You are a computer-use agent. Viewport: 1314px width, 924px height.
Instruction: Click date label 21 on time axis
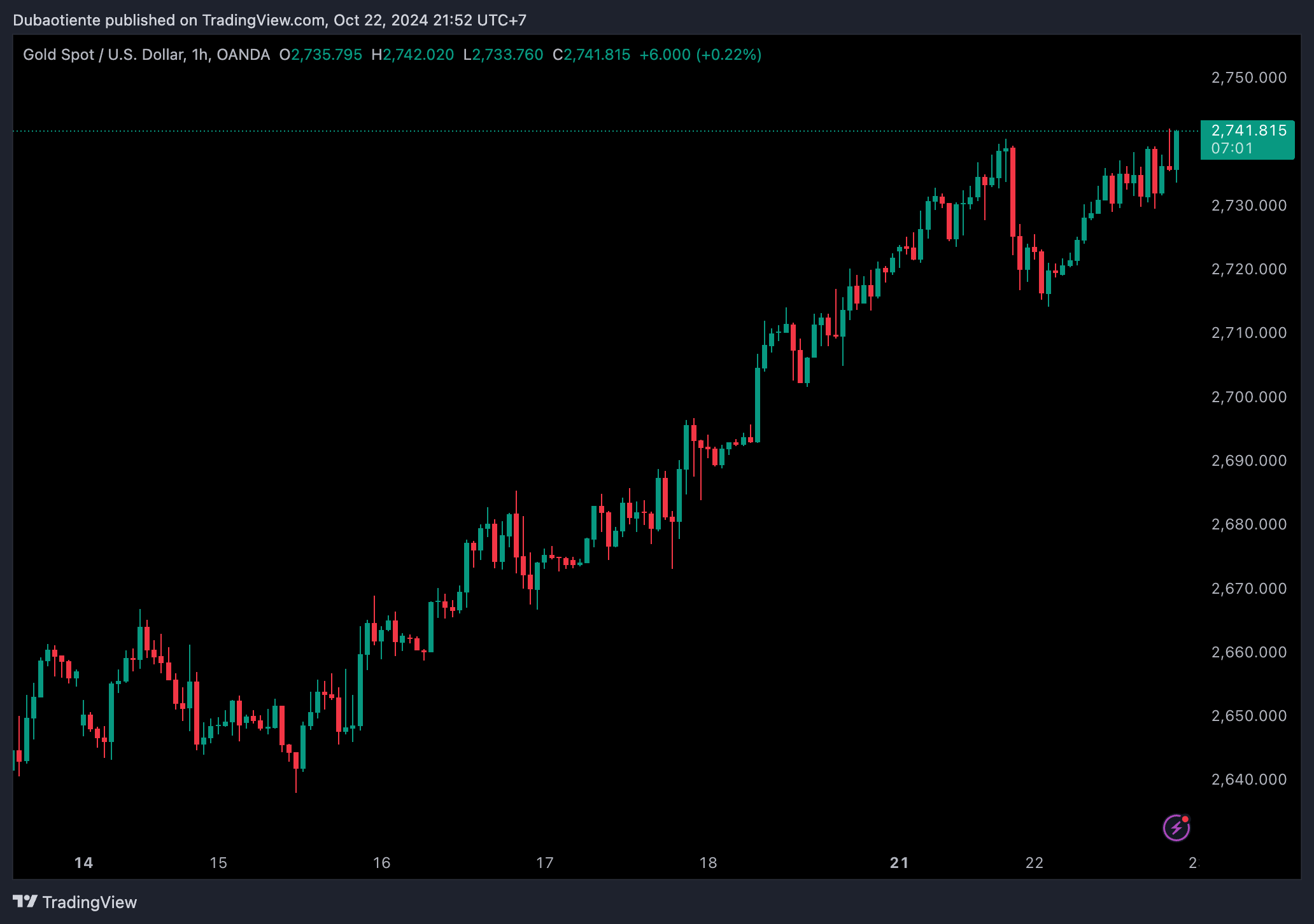click(899, 863)
